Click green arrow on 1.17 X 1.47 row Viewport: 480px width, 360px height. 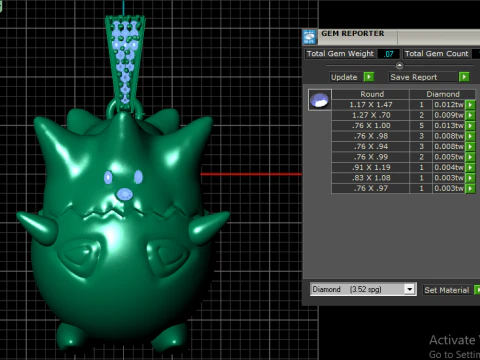click(x=470, y=105)
